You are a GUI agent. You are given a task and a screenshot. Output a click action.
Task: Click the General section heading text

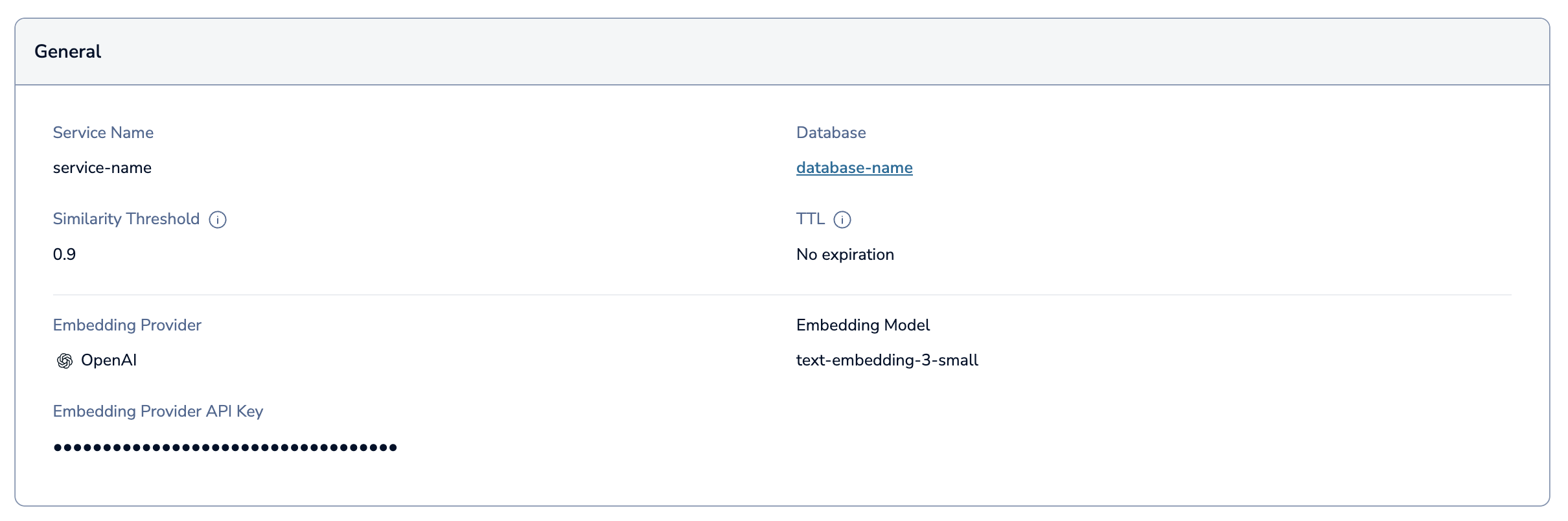[x=67, y=52]
